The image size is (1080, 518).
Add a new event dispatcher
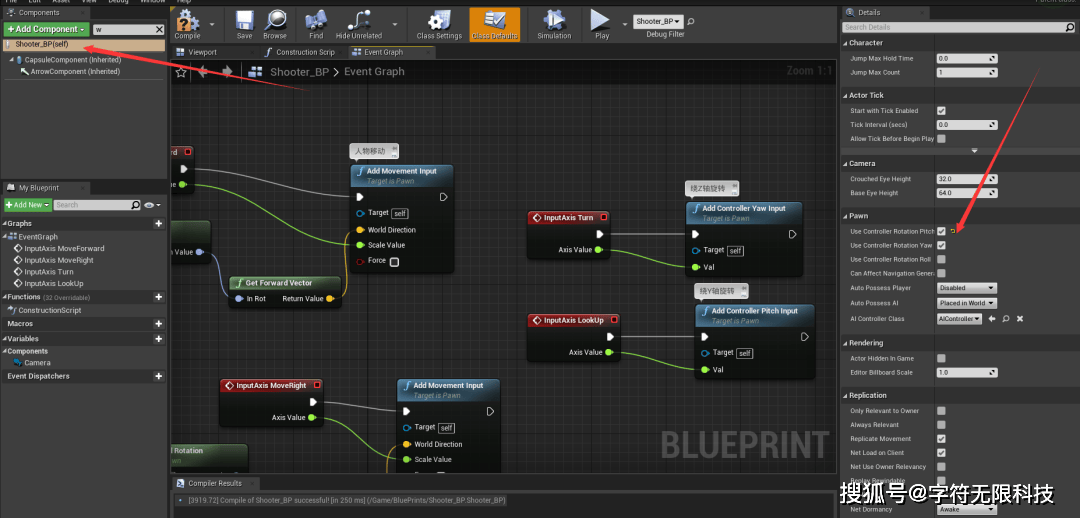158,376
